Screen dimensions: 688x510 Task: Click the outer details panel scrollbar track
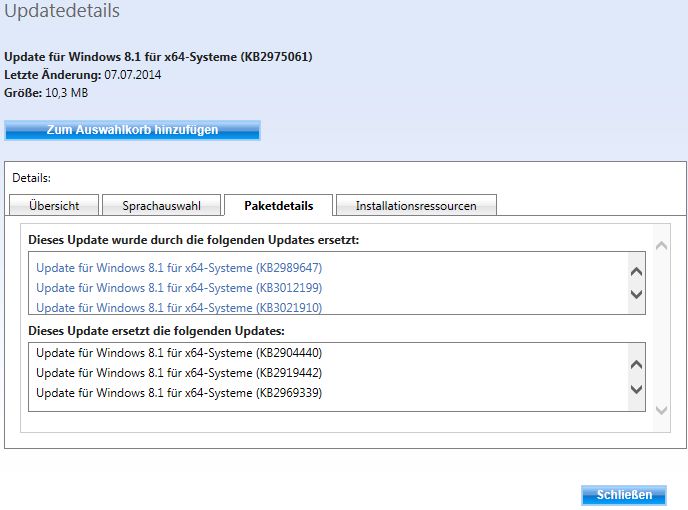click(661, 328)
